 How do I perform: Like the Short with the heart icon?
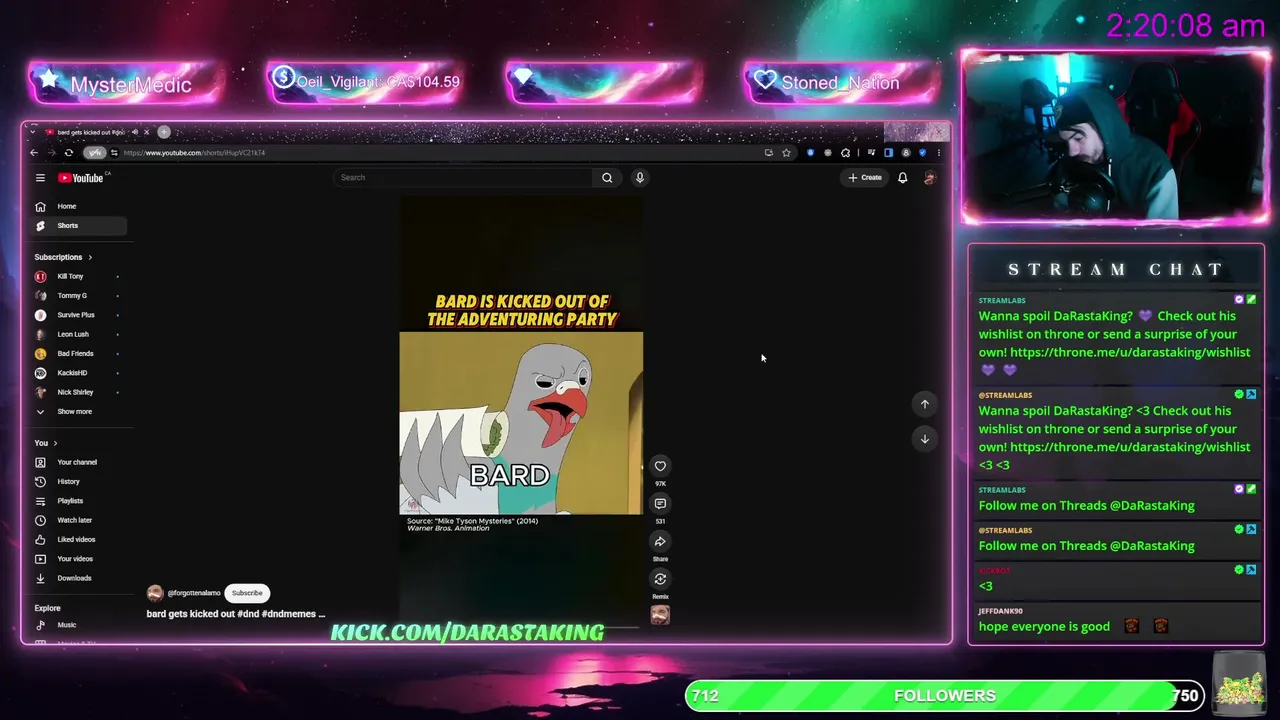pos(660,466)
